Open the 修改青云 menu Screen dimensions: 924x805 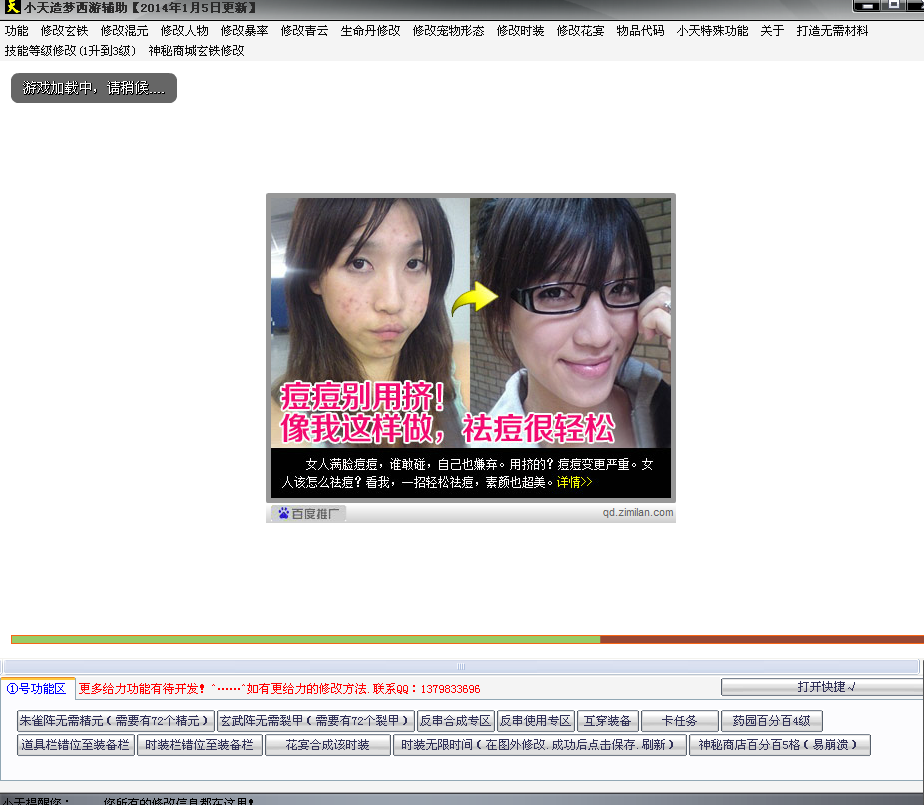[305, 31]
